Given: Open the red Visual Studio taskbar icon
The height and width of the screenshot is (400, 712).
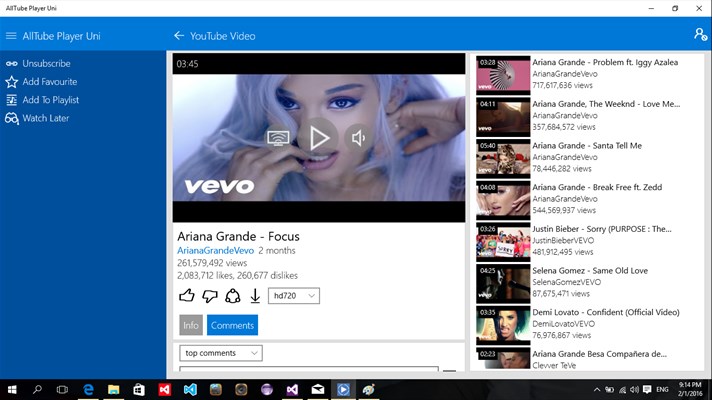Looking at the screenshot, I should [164, 390].
